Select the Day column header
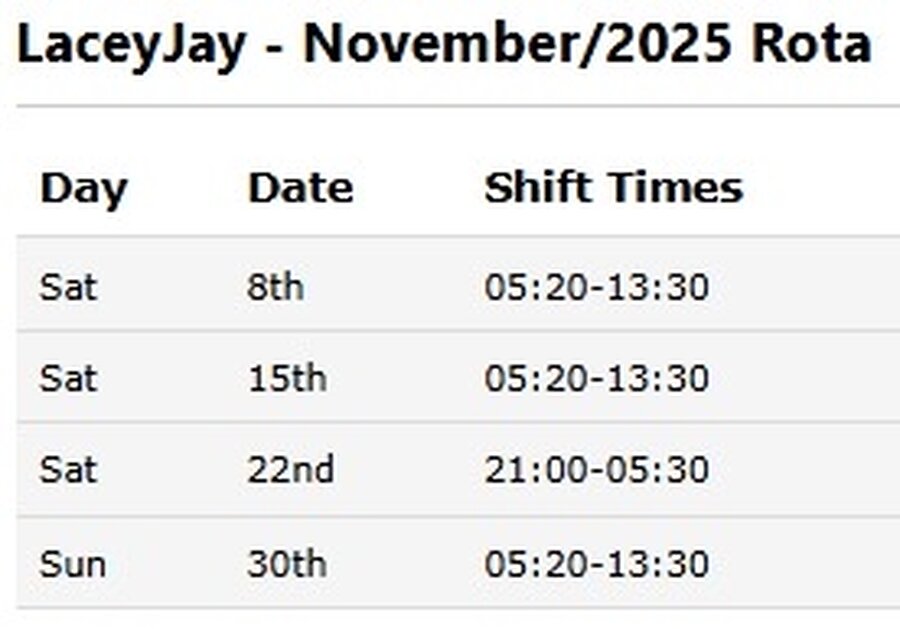 point(84,188)
